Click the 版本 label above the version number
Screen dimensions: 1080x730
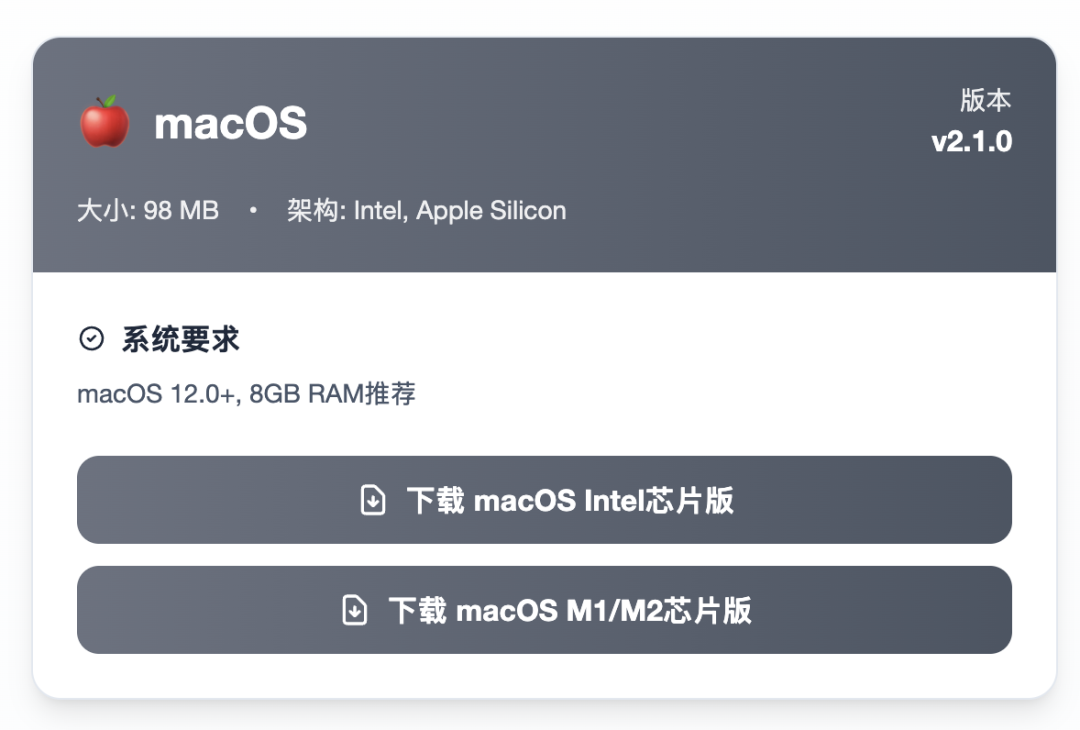coord(986,101)
